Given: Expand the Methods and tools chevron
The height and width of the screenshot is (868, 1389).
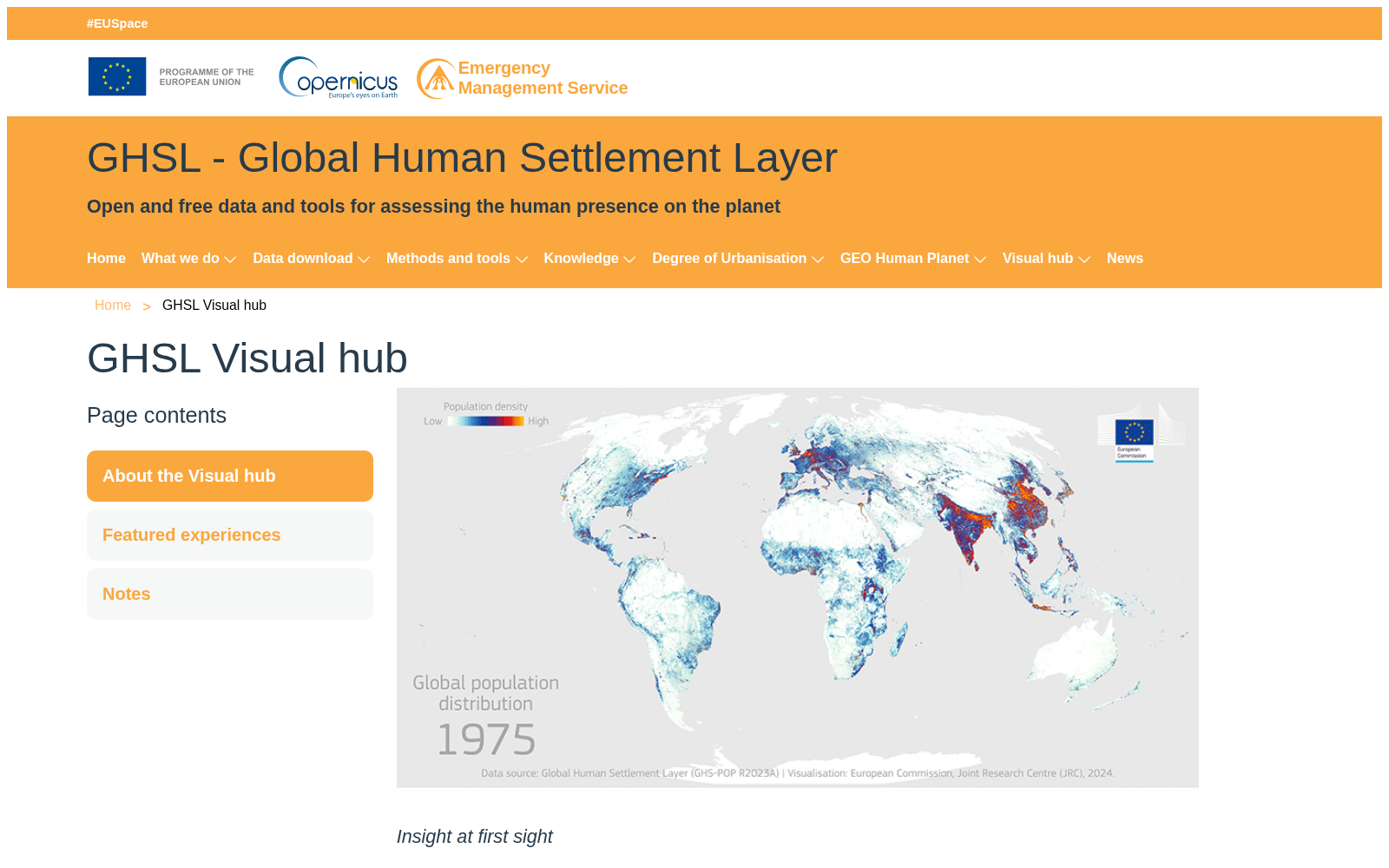Looking at the screenshot, I should pyautogui.click(x=522, y=260).
